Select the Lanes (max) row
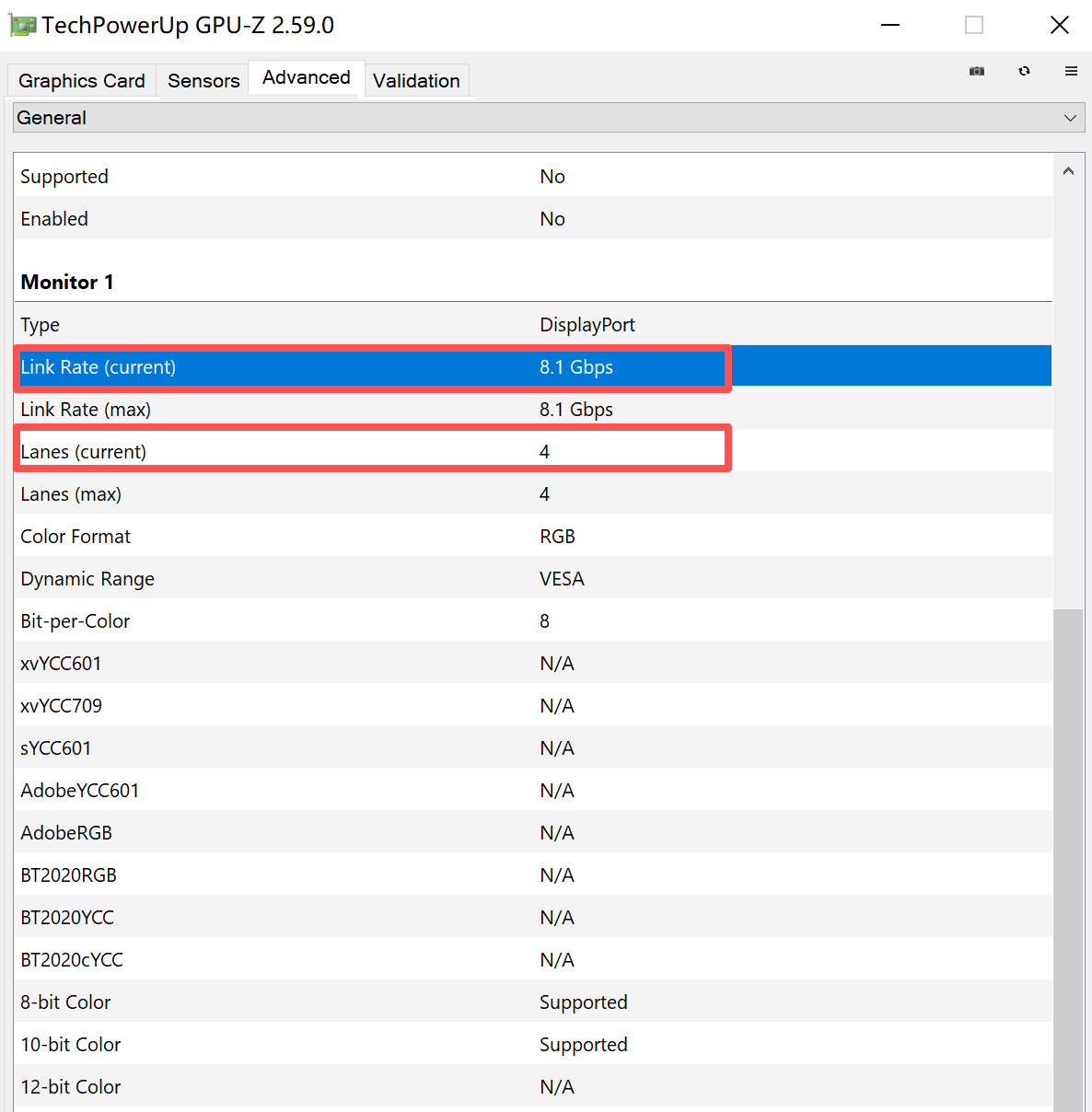The image size is (1092, 1112). [x=533, y=493]
